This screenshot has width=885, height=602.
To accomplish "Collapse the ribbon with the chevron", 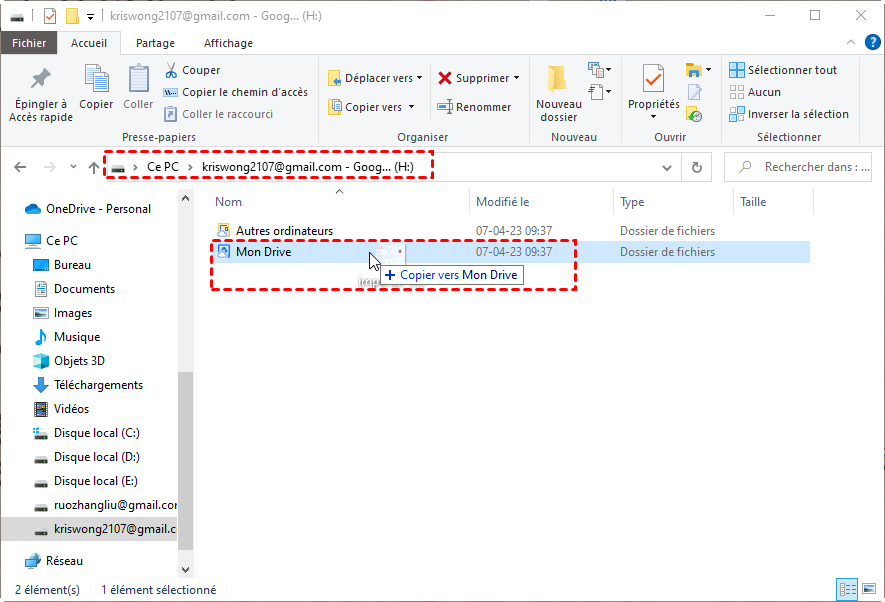I will (x=851, y=42).
